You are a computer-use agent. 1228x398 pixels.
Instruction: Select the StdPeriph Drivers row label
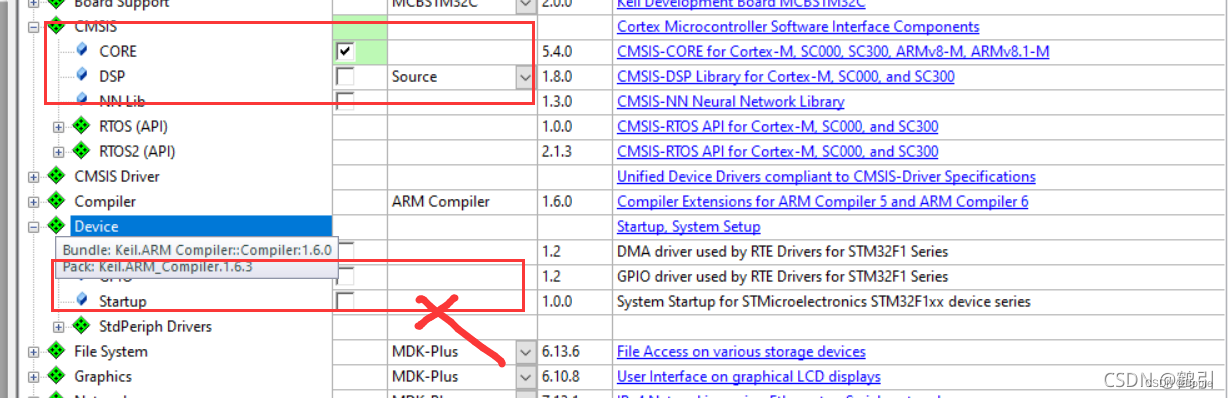pos(155,326)
